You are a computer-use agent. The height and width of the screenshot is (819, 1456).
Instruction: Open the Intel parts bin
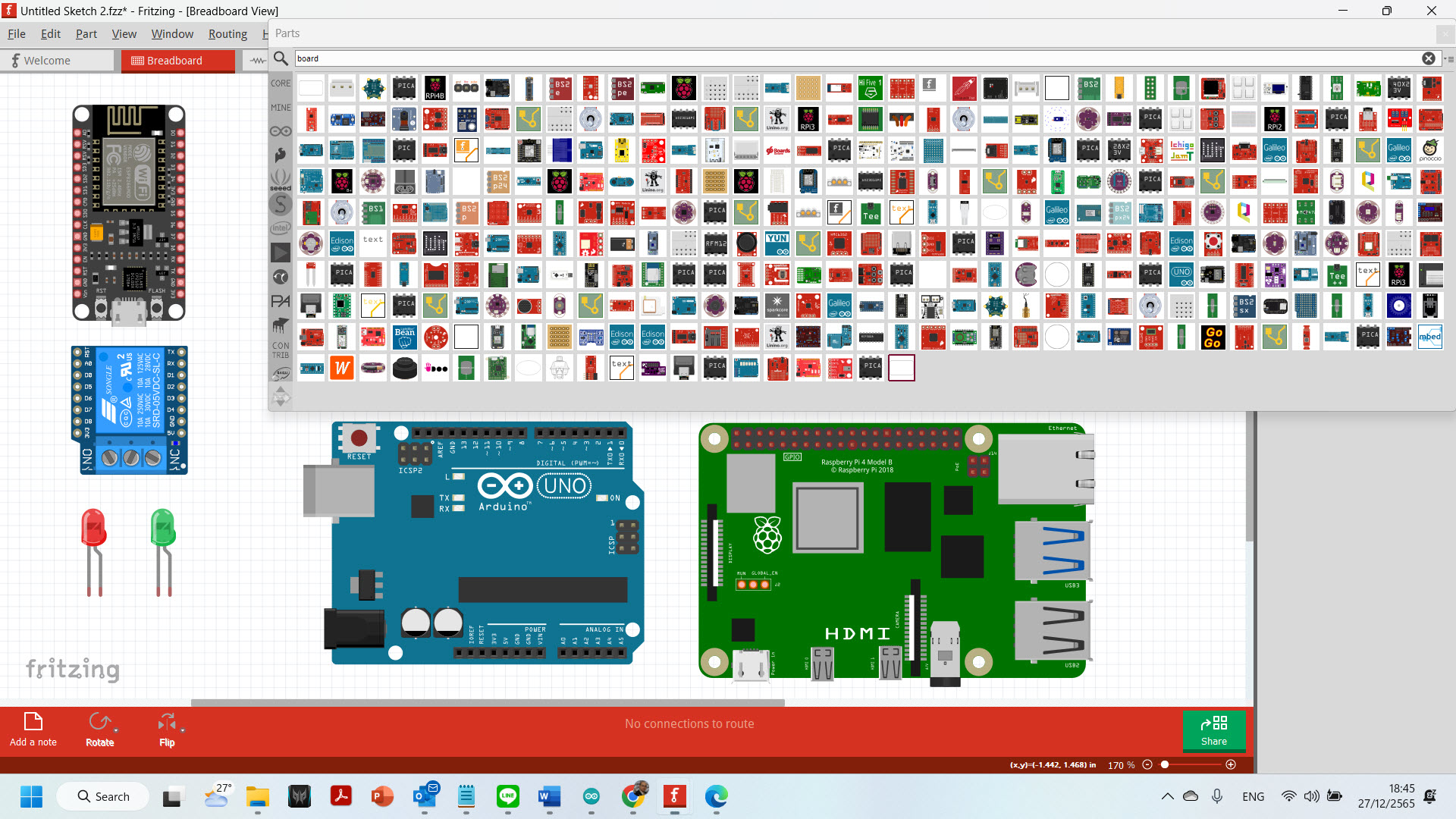(281, 227)
